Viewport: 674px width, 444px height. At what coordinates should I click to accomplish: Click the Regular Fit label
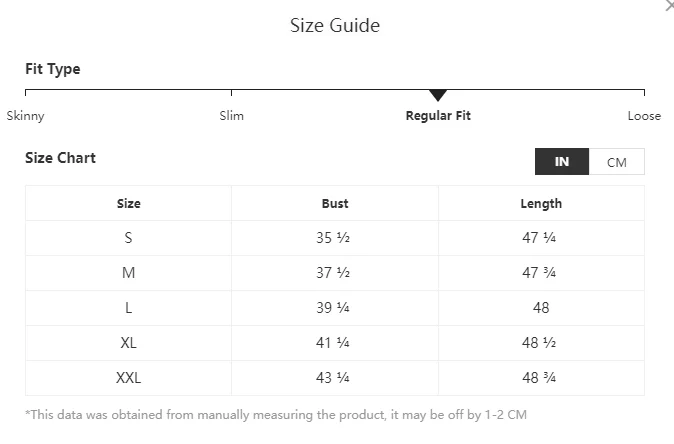pyautogui.click(x=438, y=116)
